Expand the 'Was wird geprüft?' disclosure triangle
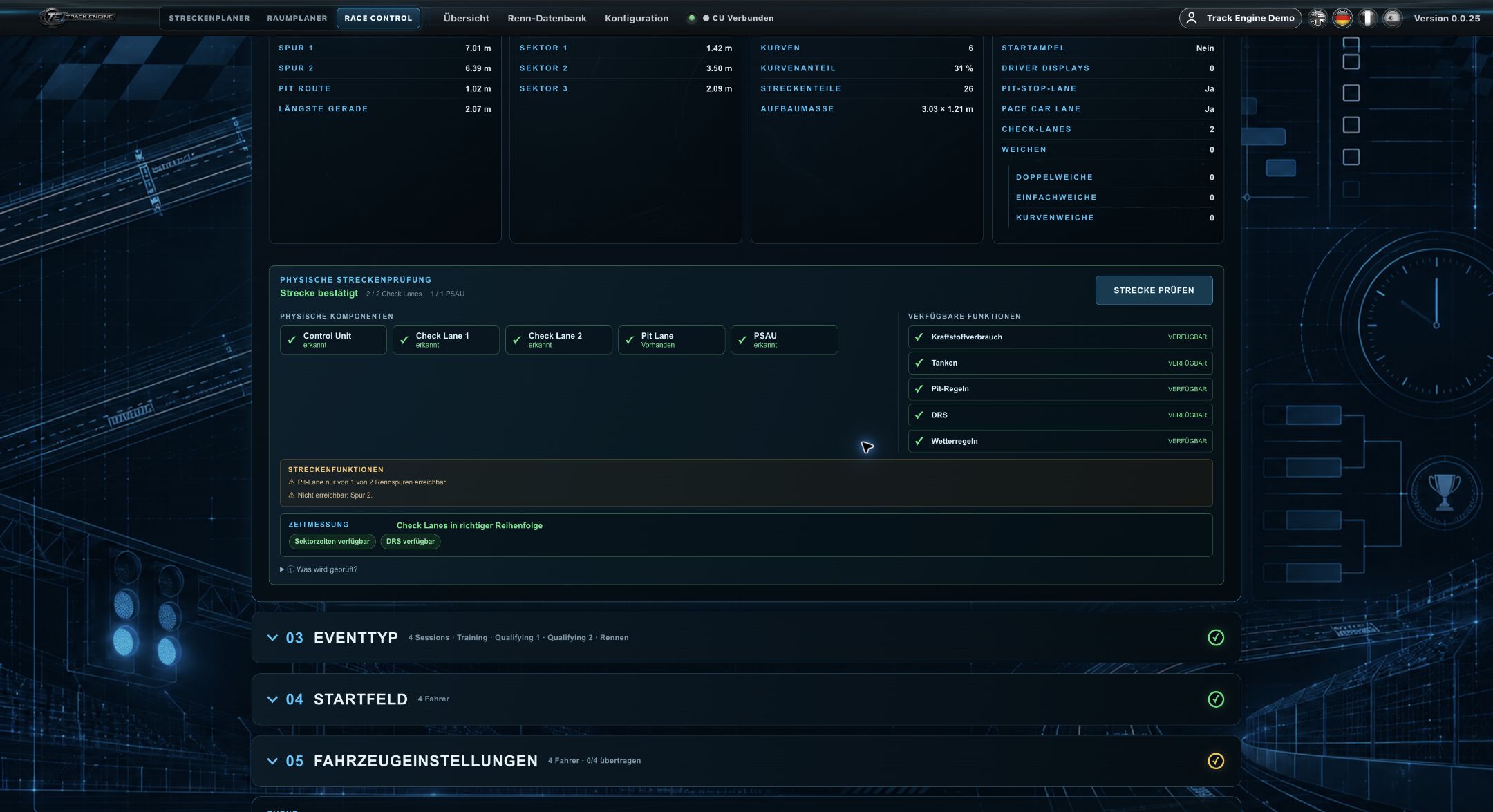Image resolution: width=1493 pixels, height=812 pixels. coord(282,569)
